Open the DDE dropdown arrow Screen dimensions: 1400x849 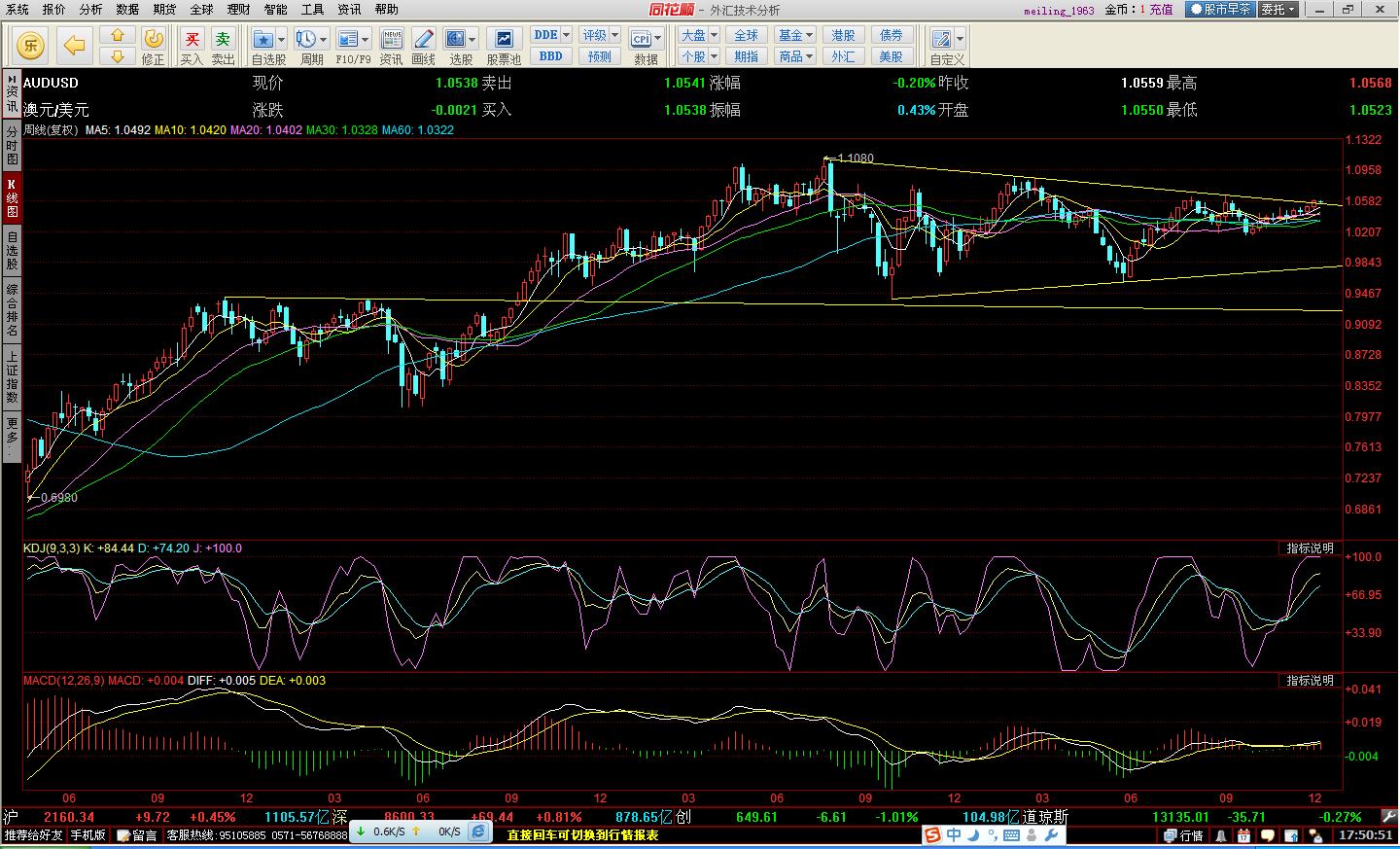[566, 35]
